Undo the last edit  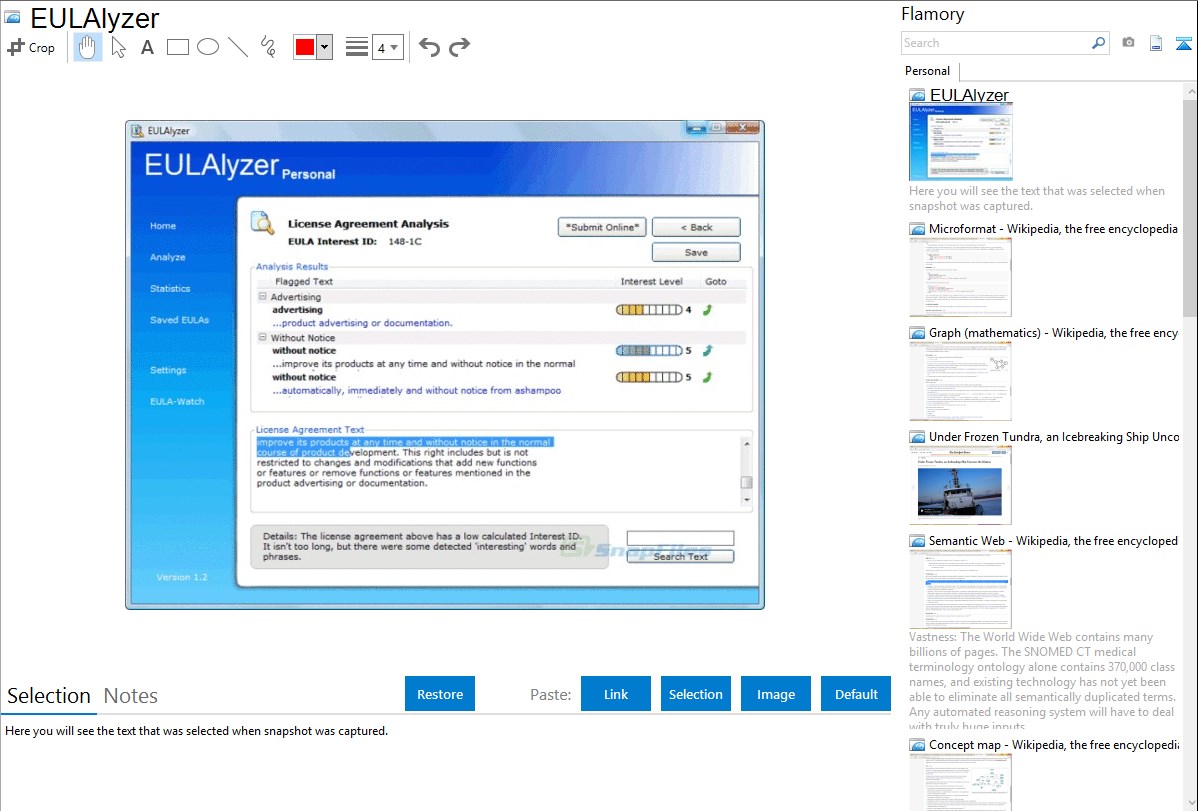tap(429, 47)
